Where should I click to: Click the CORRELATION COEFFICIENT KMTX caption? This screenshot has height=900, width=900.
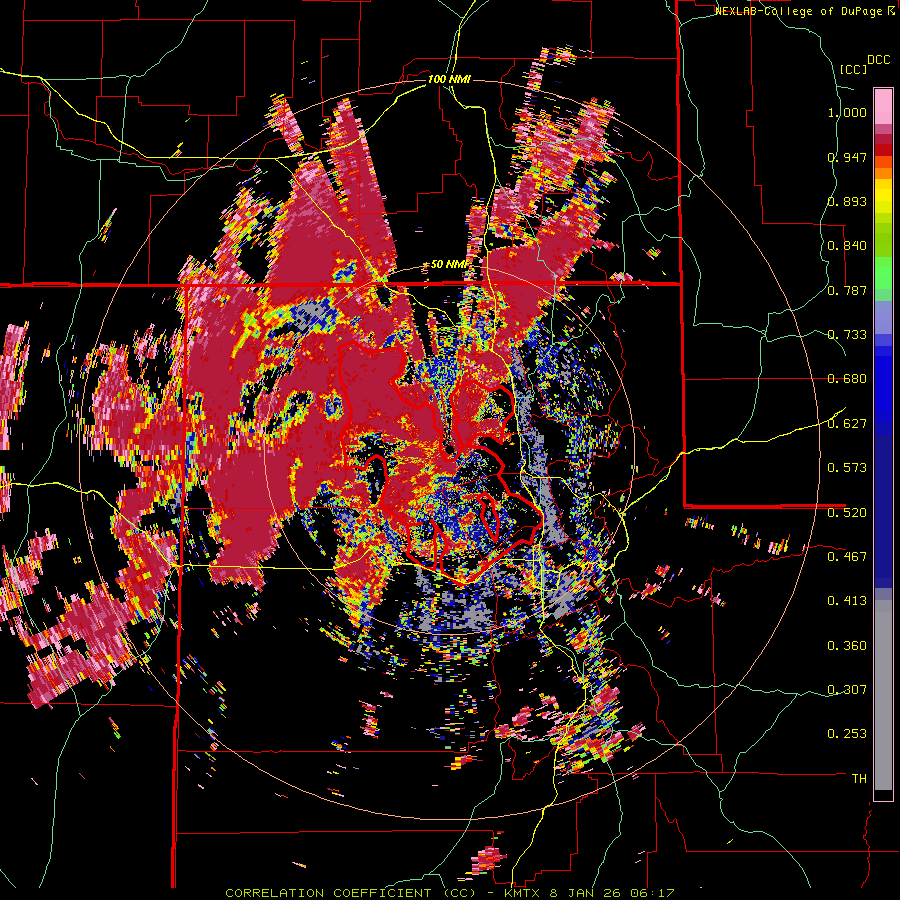(450, 893)
